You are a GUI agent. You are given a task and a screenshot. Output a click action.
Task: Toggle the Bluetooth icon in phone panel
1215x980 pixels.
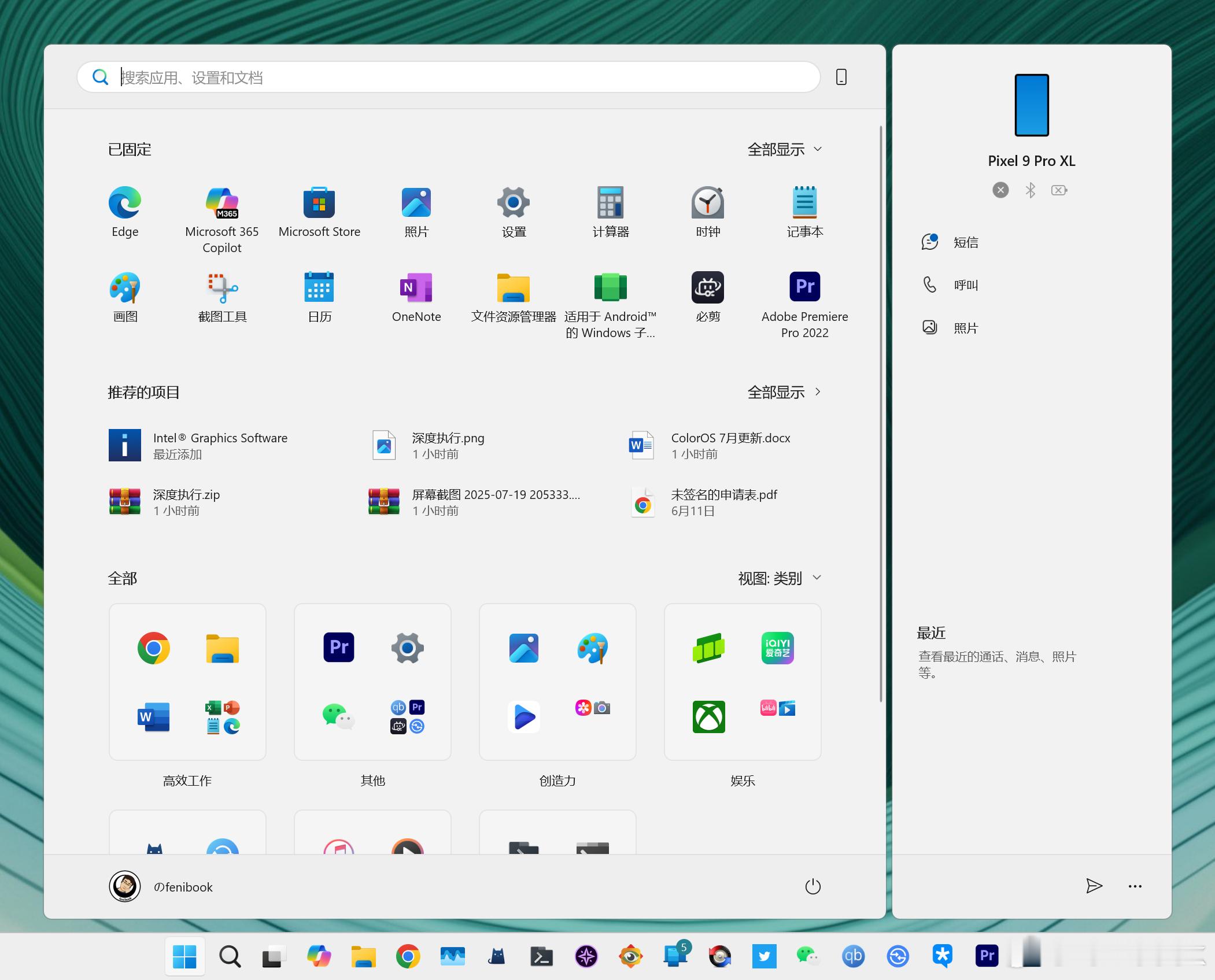coord(1031,190)
